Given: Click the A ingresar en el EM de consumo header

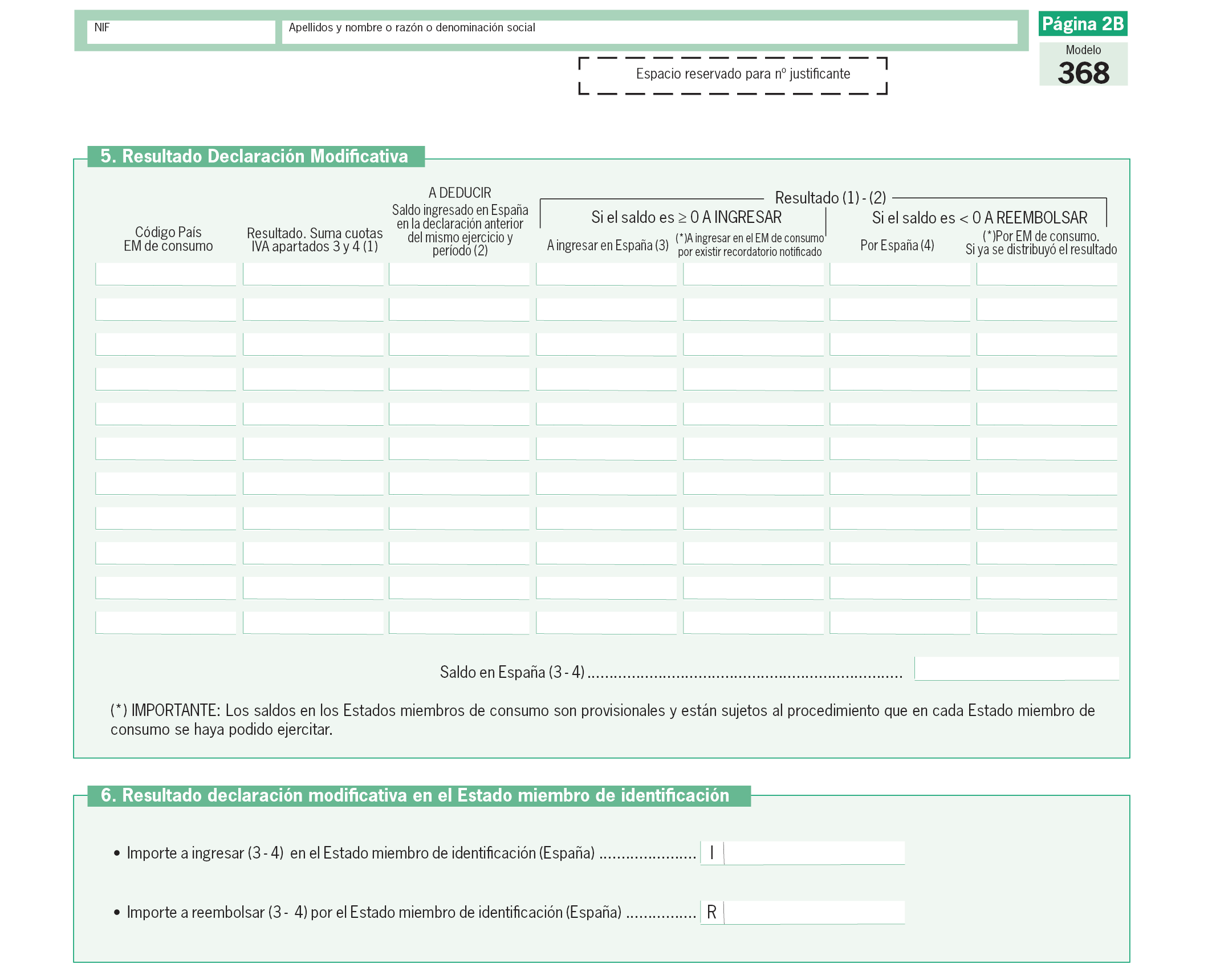Looking at the screenshot, I should coord(750,245).
